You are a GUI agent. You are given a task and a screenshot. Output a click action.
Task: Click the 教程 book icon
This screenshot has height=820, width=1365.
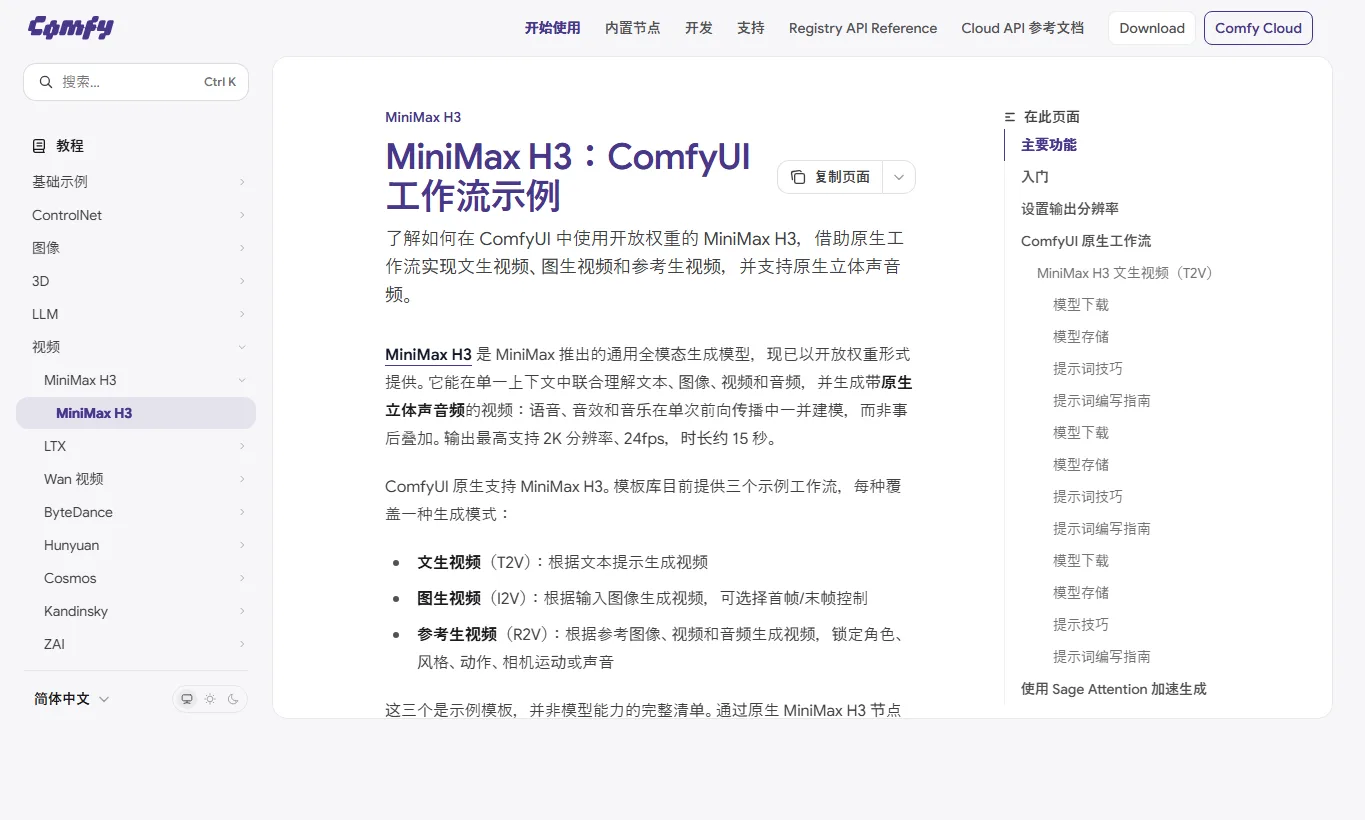coord(39,146)
